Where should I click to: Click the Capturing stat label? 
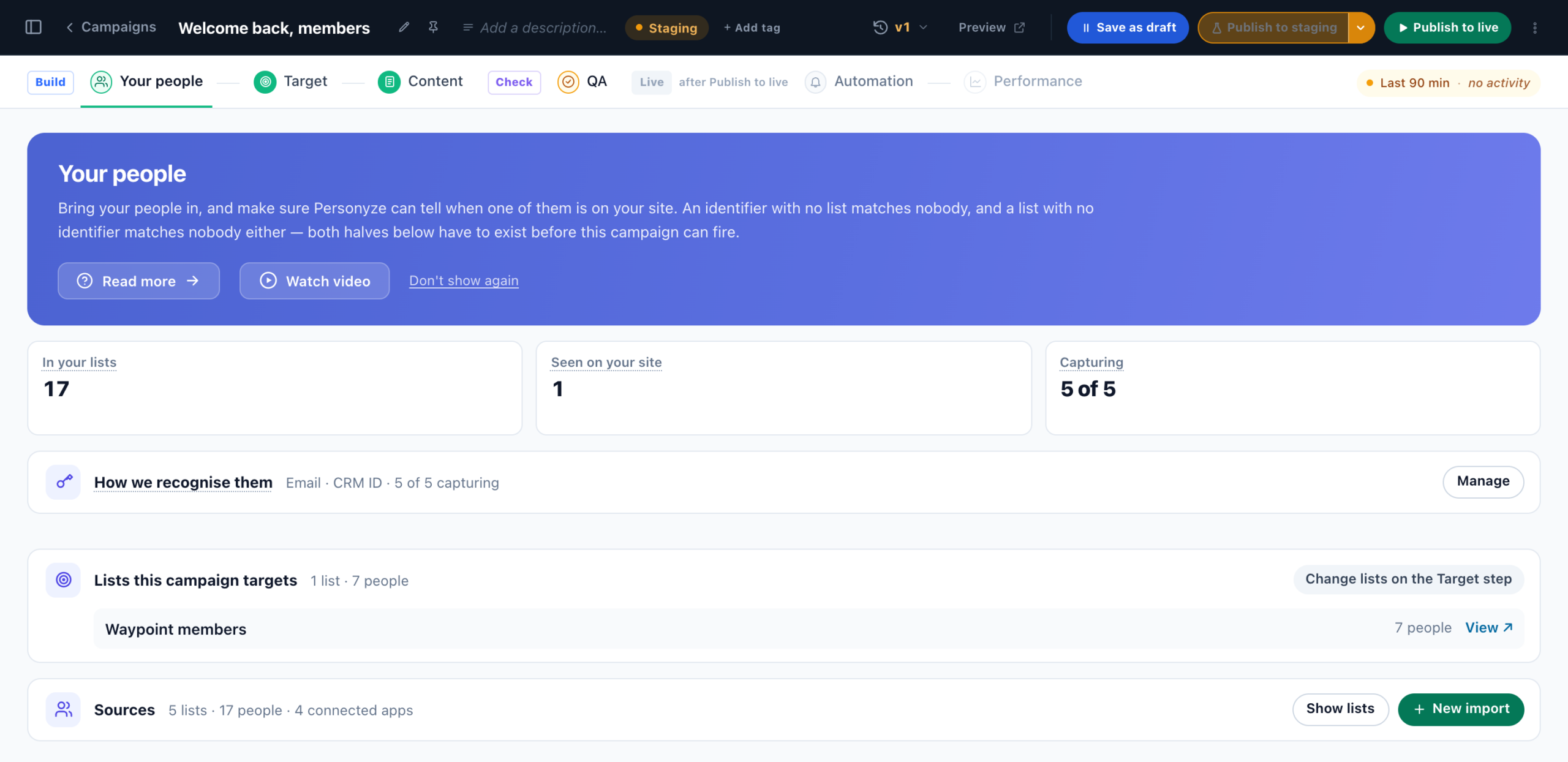pyautogui.click(x=1091, y=362)
